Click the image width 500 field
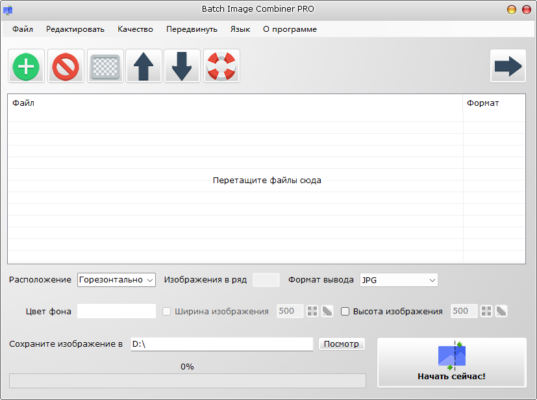The image size is (537, 400). point(290,311)
